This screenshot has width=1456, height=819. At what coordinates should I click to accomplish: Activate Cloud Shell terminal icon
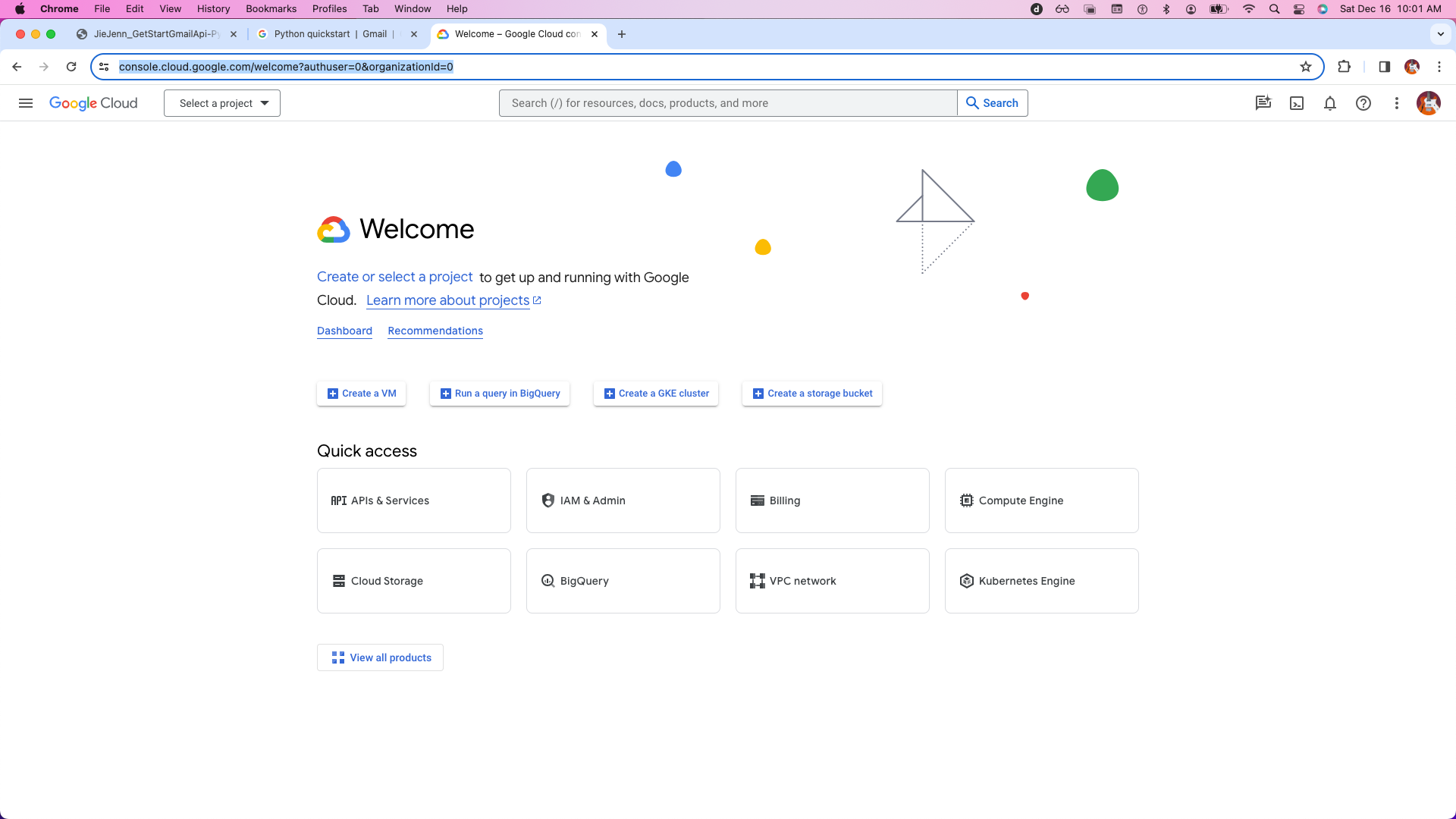pos(1297,103)
